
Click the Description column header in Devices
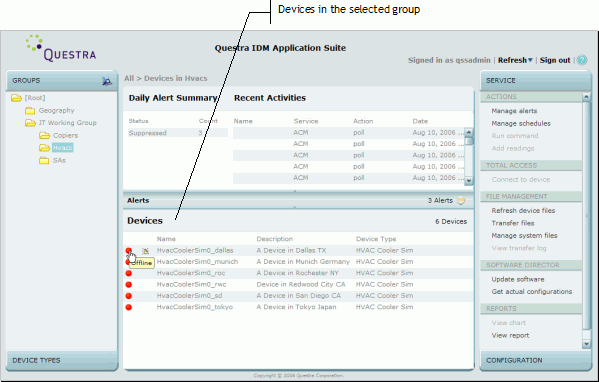(x=275, y=239)
